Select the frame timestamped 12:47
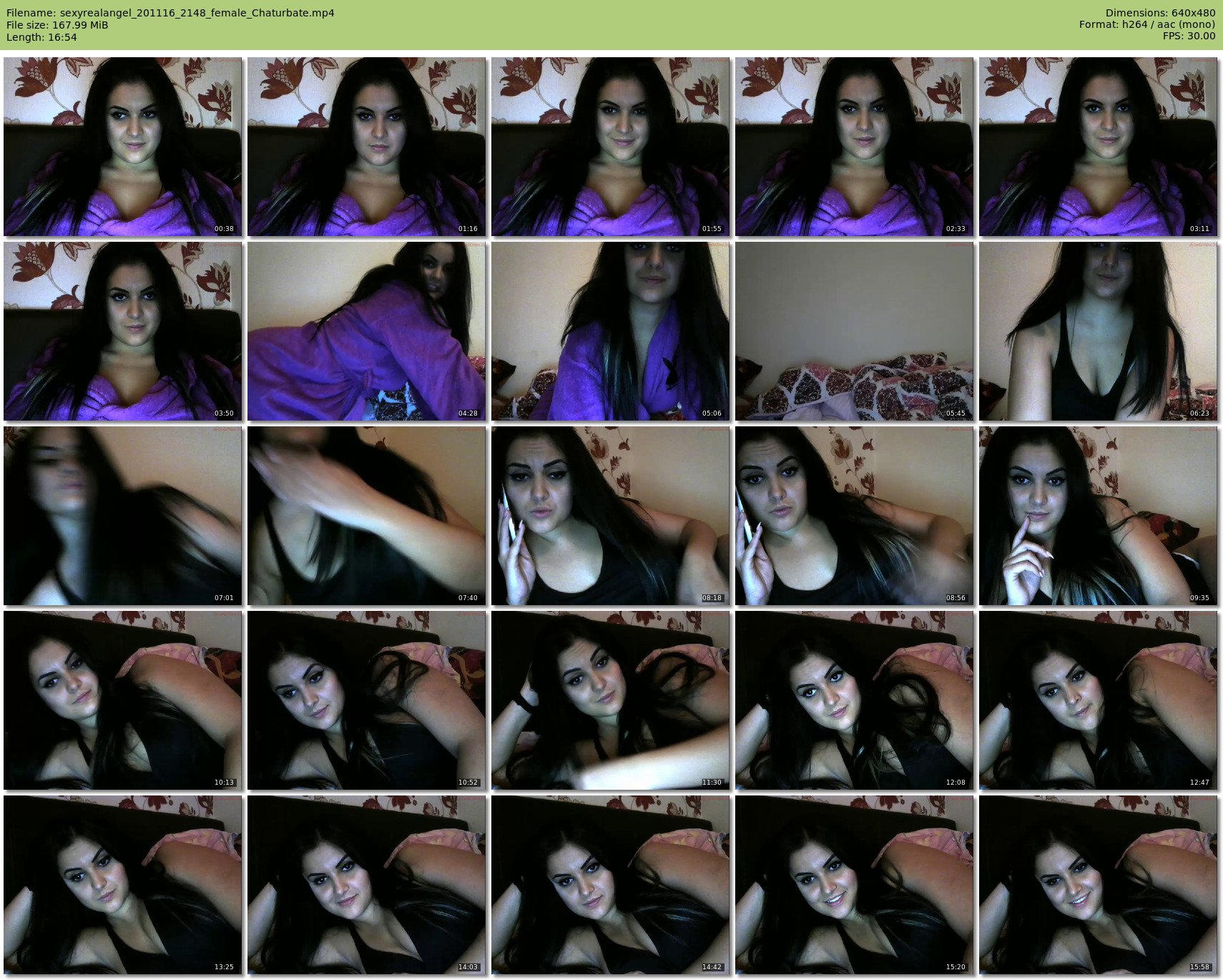Screen dimensions: 1223x980 point(1098,700)
